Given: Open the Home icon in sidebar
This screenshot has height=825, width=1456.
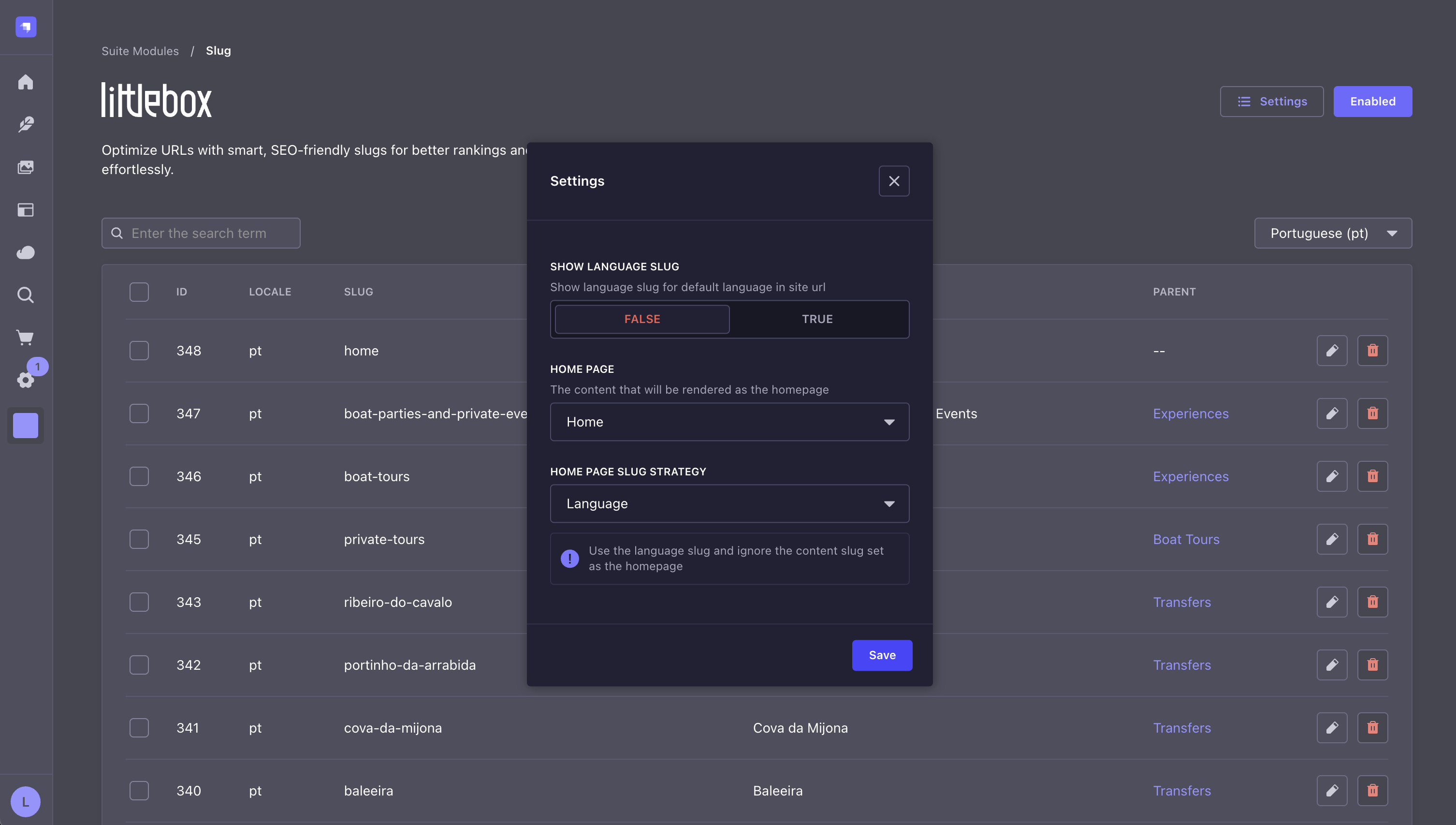Looking at the screenshot, I should point(26,82).
